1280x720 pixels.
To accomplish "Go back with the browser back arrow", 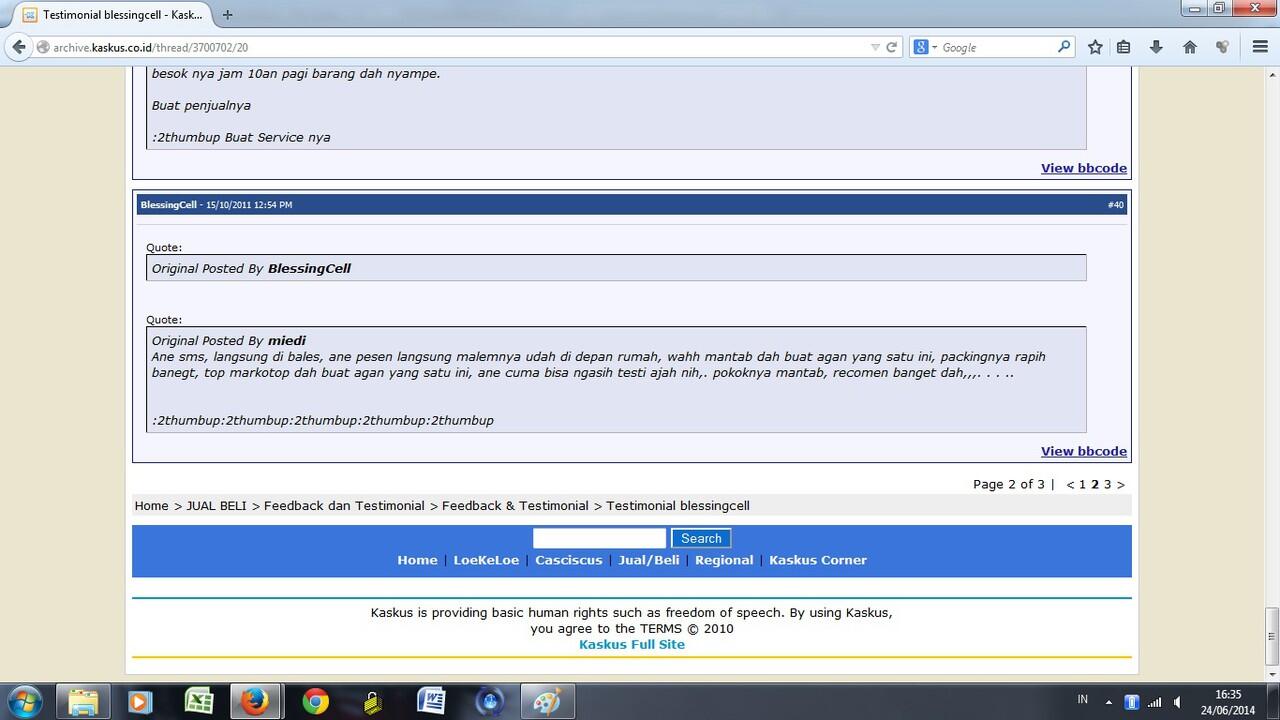I will click(x=19, y=47).
